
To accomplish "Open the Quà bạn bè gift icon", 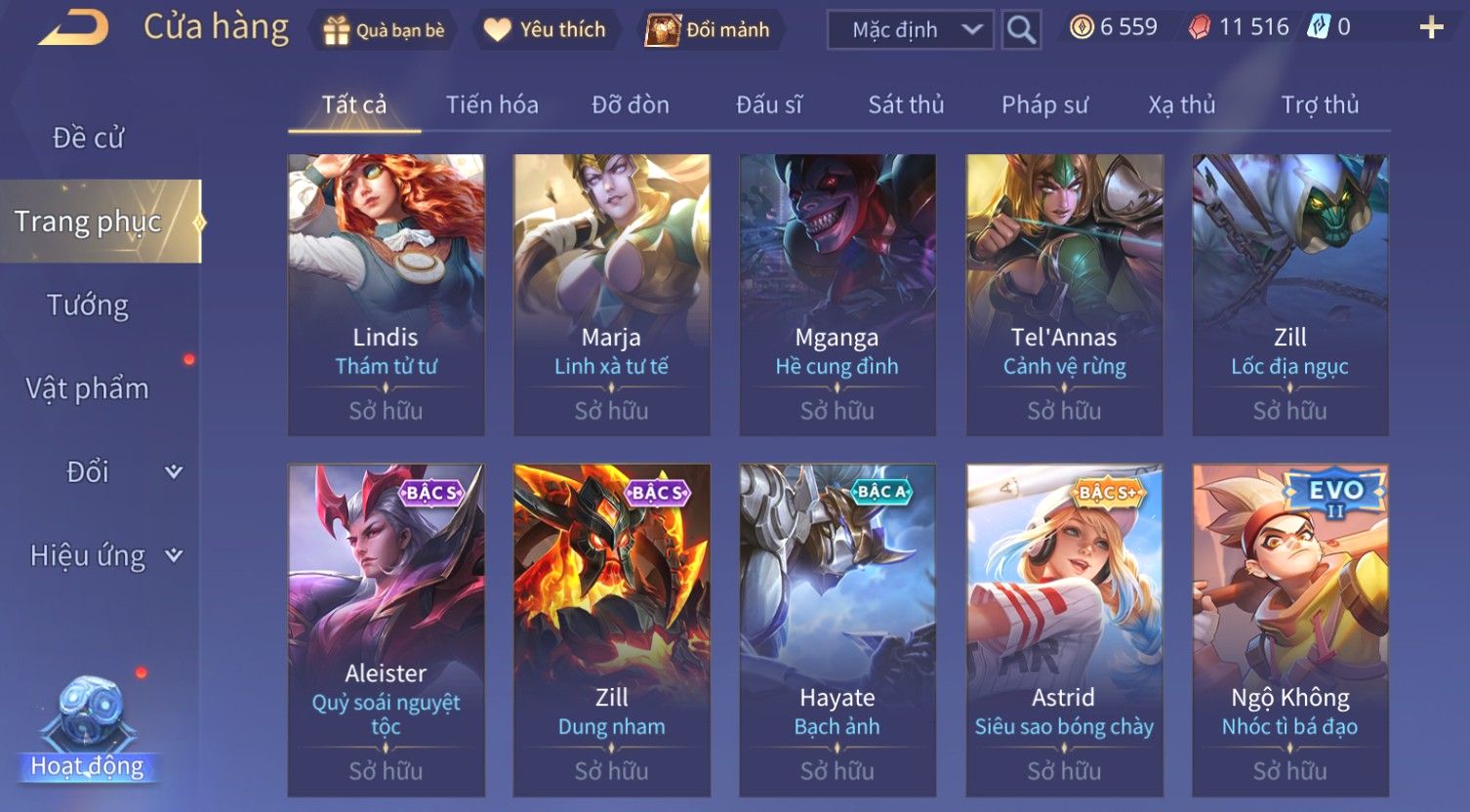I will pyautogui.click(x=337, y=30).
